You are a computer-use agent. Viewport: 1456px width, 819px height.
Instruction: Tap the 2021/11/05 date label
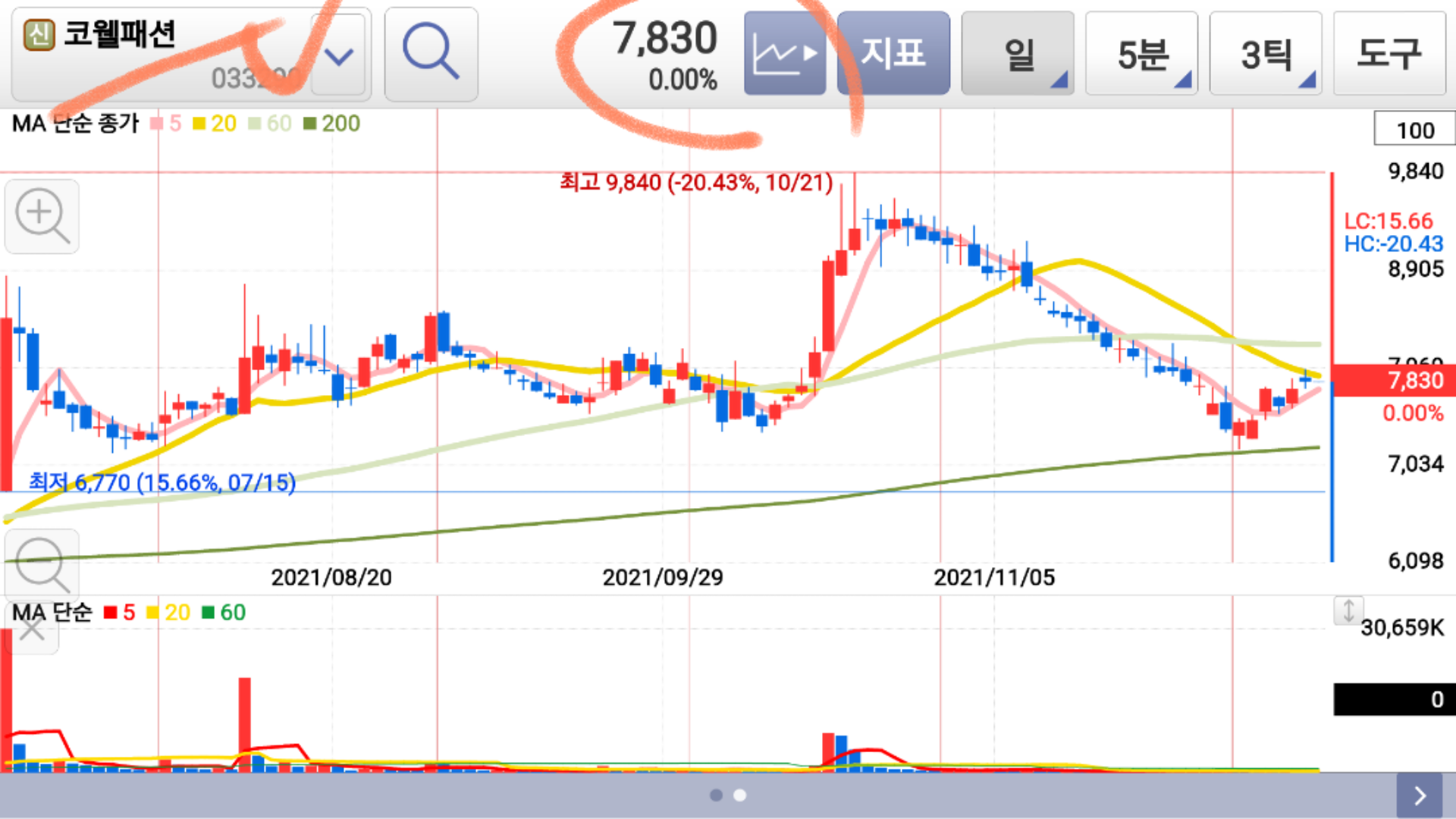[994, 578]
